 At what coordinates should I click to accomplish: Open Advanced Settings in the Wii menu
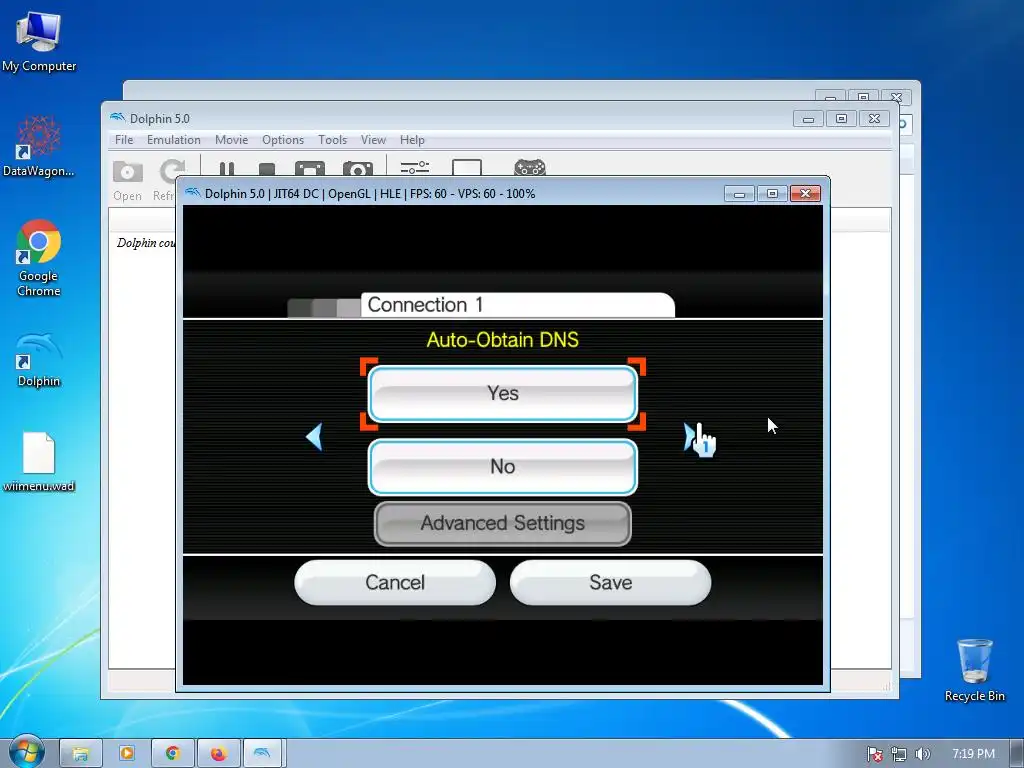[502, 523]
